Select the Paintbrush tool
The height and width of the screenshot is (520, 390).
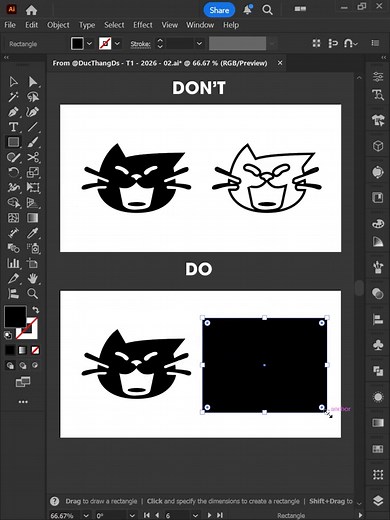point(33,142)
